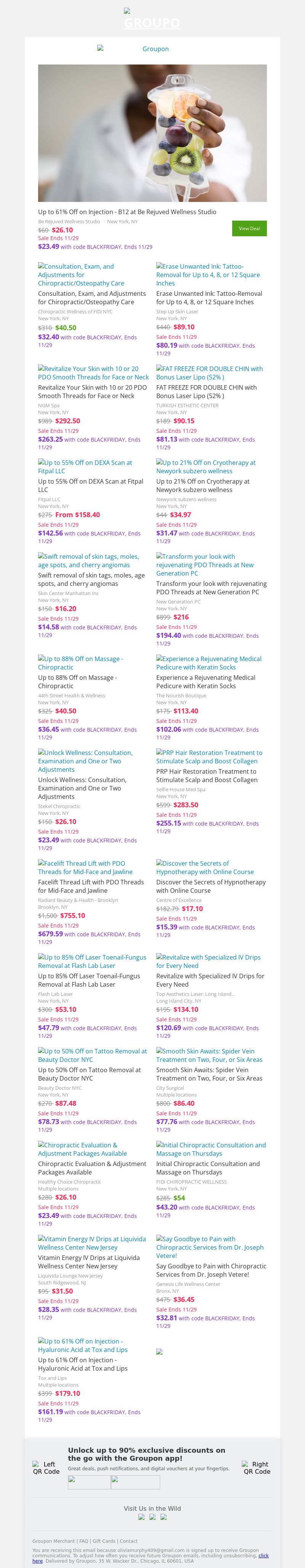Image resolution: width=305 pixels, height=1568 pixels.
Task: Click the middle social icon under Visit Us
Action: click(x=152, y=1517)
